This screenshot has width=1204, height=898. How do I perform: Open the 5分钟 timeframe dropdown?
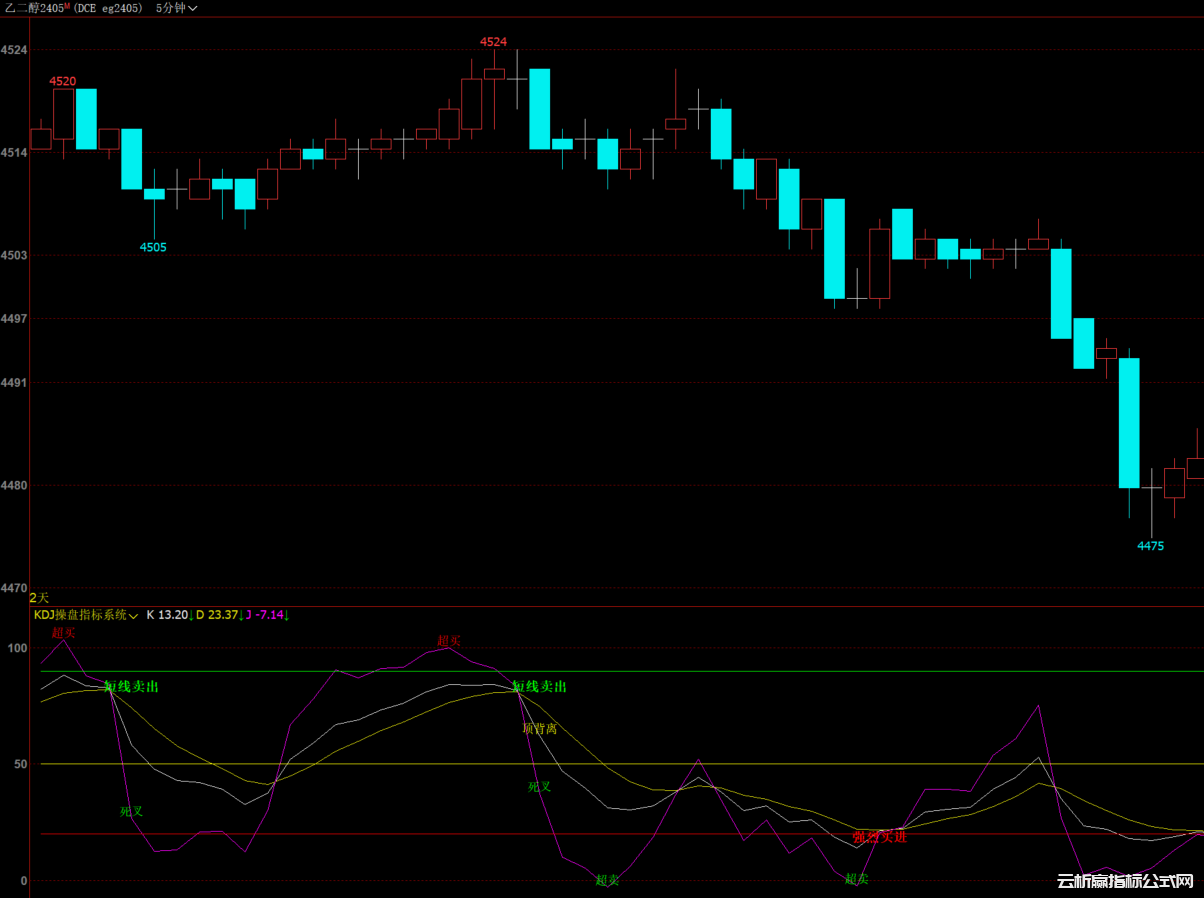click(177, 8)
